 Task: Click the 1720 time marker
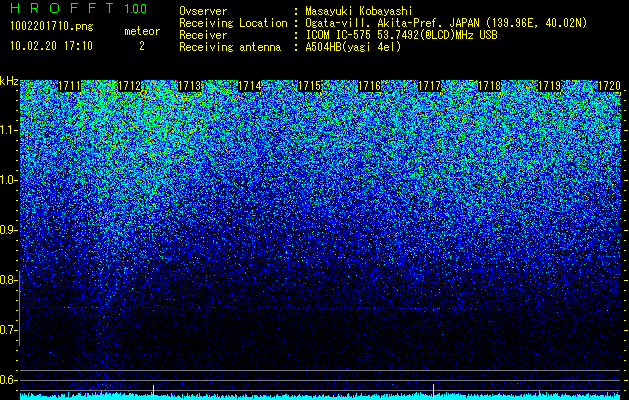tap(609, 86)
